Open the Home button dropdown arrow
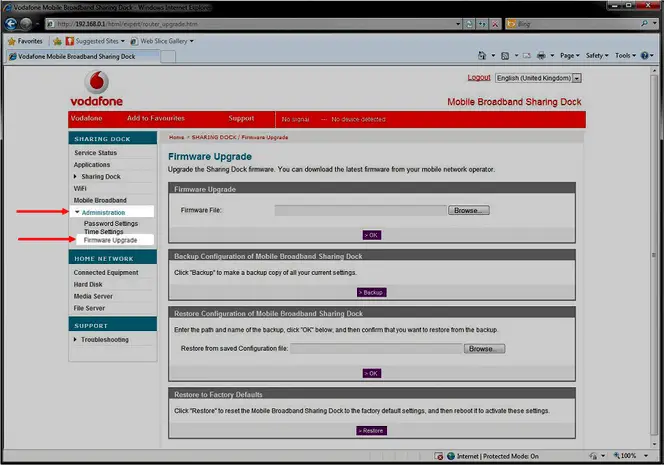 click(493, 56)
